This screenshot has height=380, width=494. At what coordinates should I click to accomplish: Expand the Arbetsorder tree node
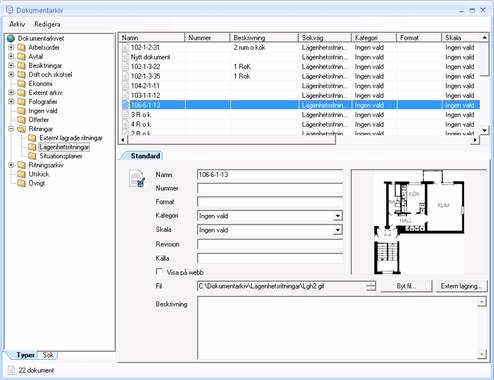pyautogui.click(x=11, y=47)
